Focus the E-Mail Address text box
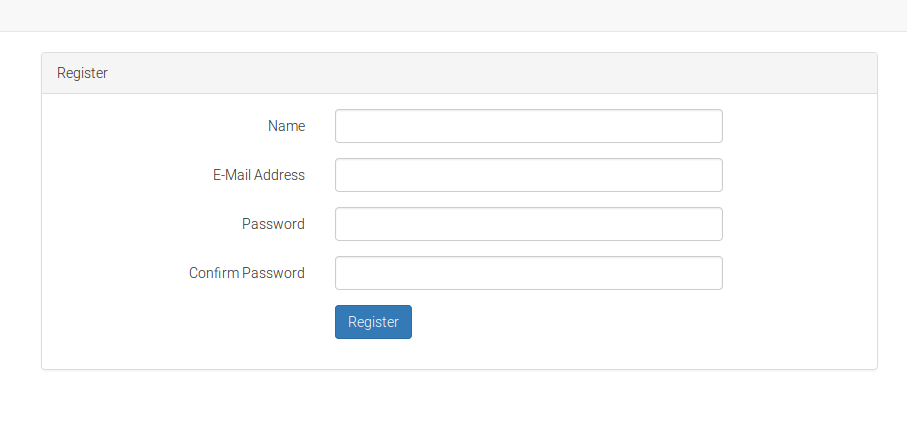 (528, 175)
